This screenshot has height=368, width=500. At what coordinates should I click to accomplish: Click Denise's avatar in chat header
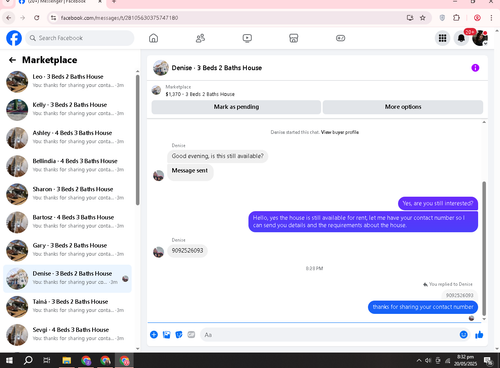tap(161, 68)
